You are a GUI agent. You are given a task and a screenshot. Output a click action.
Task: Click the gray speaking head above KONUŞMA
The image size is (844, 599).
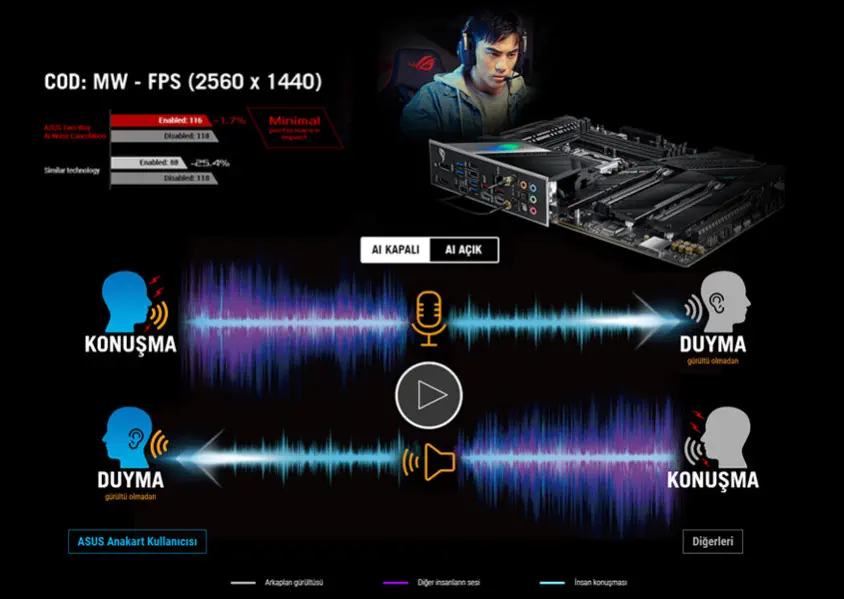click(x=719, y=437)
